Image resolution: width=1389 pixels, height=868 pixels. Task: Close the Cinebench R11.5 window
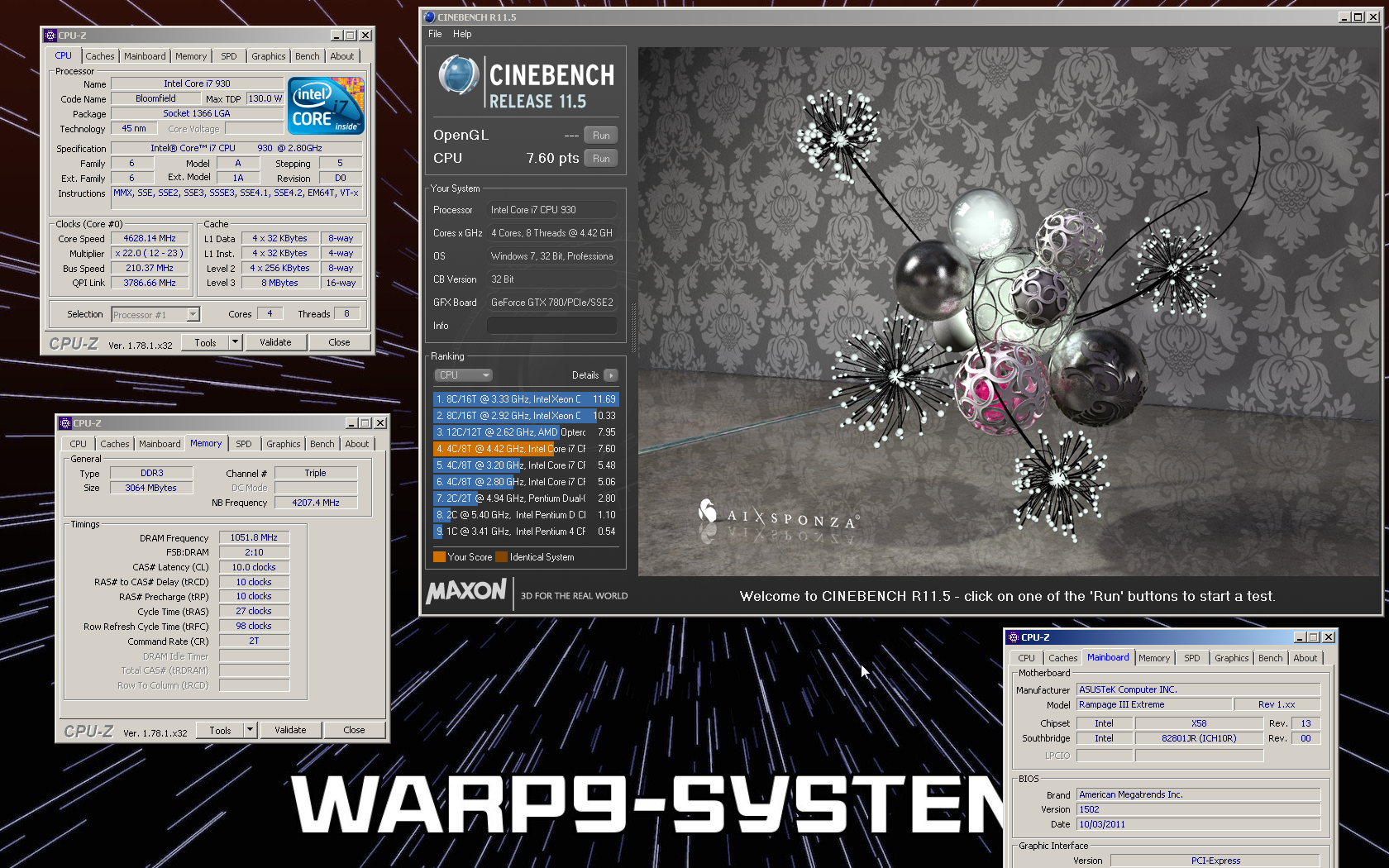(1373, 17)
